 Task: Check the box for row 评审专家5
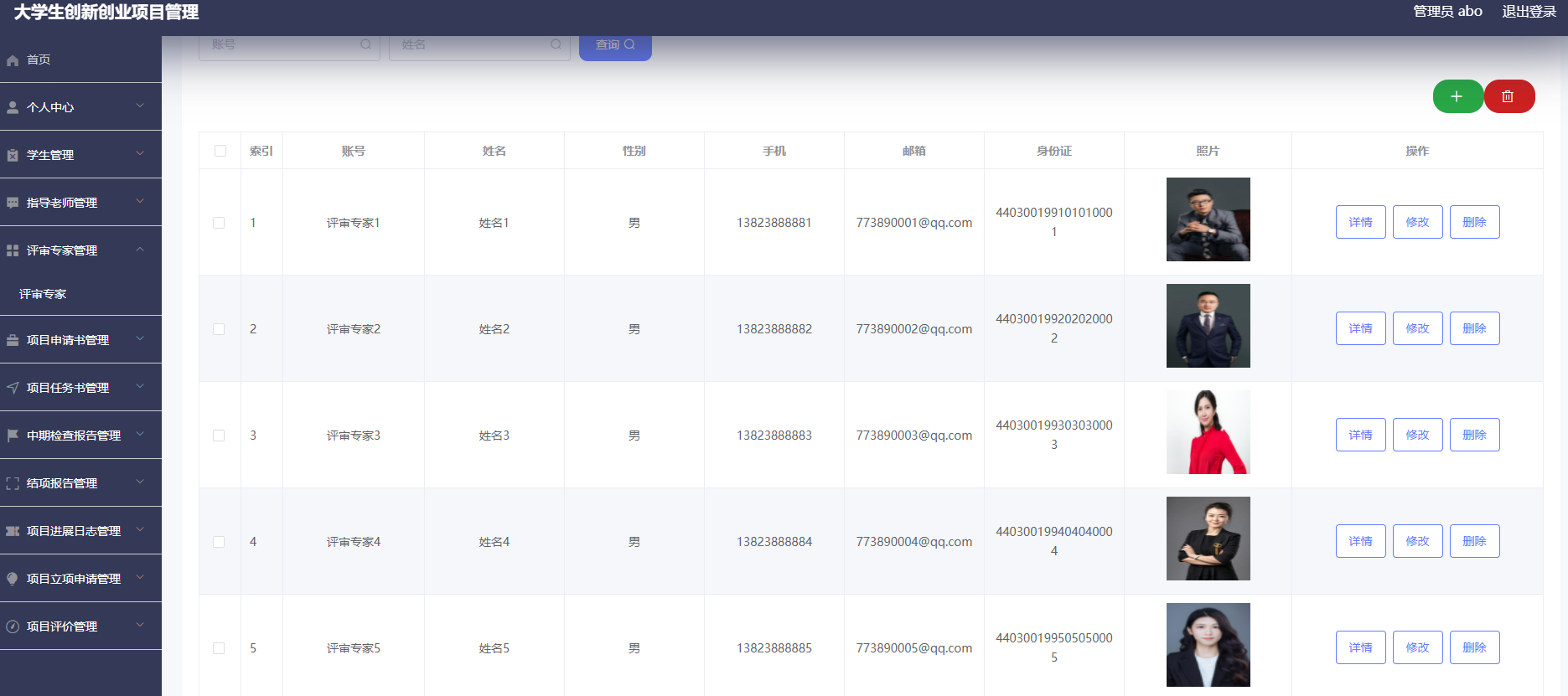tap(219, 648)
